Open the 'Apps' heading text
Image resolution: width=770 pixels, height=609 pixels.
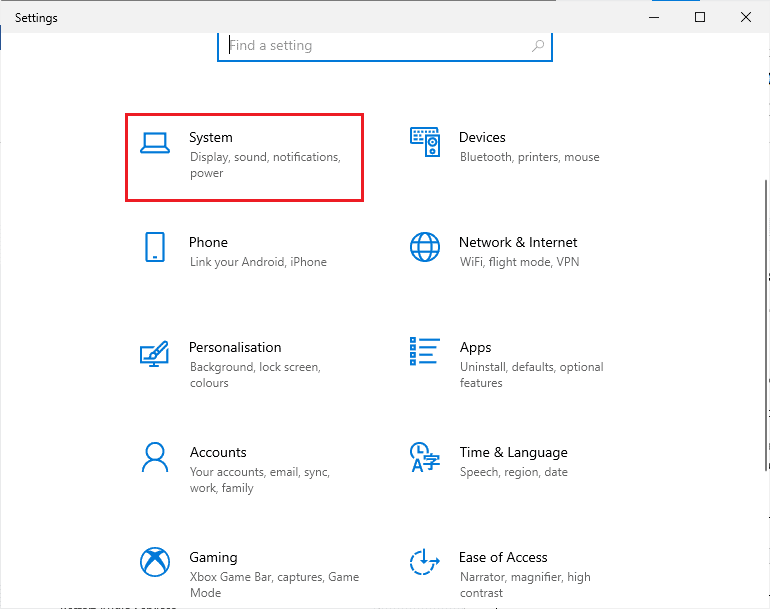[475, 347]
